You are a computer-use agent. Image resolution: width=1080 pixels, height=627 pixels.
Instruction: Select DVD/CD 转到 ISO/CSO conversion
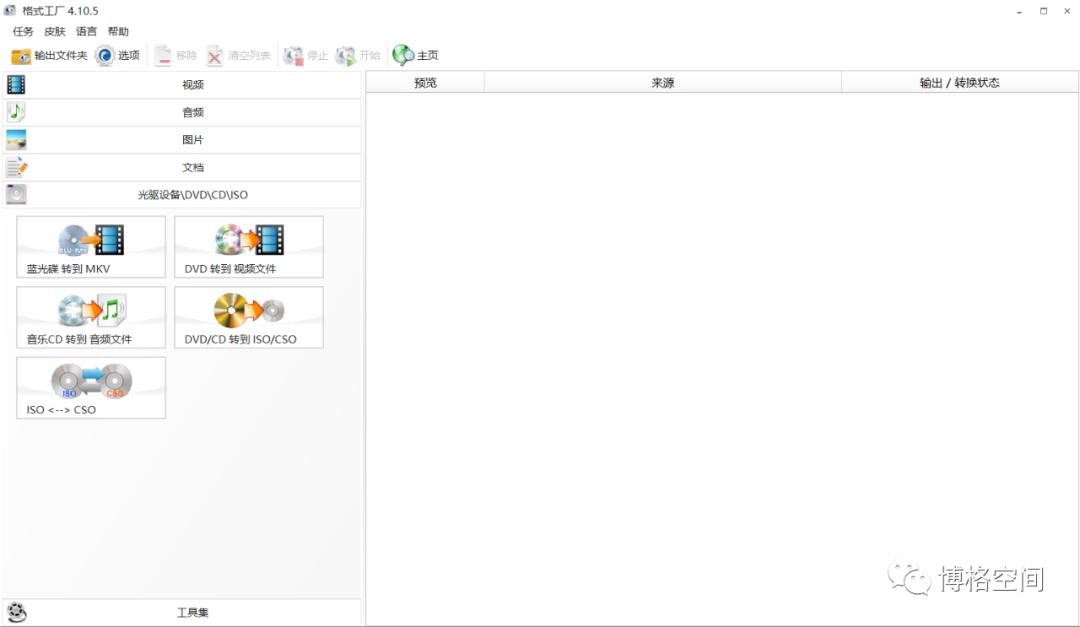click(249, 318)
